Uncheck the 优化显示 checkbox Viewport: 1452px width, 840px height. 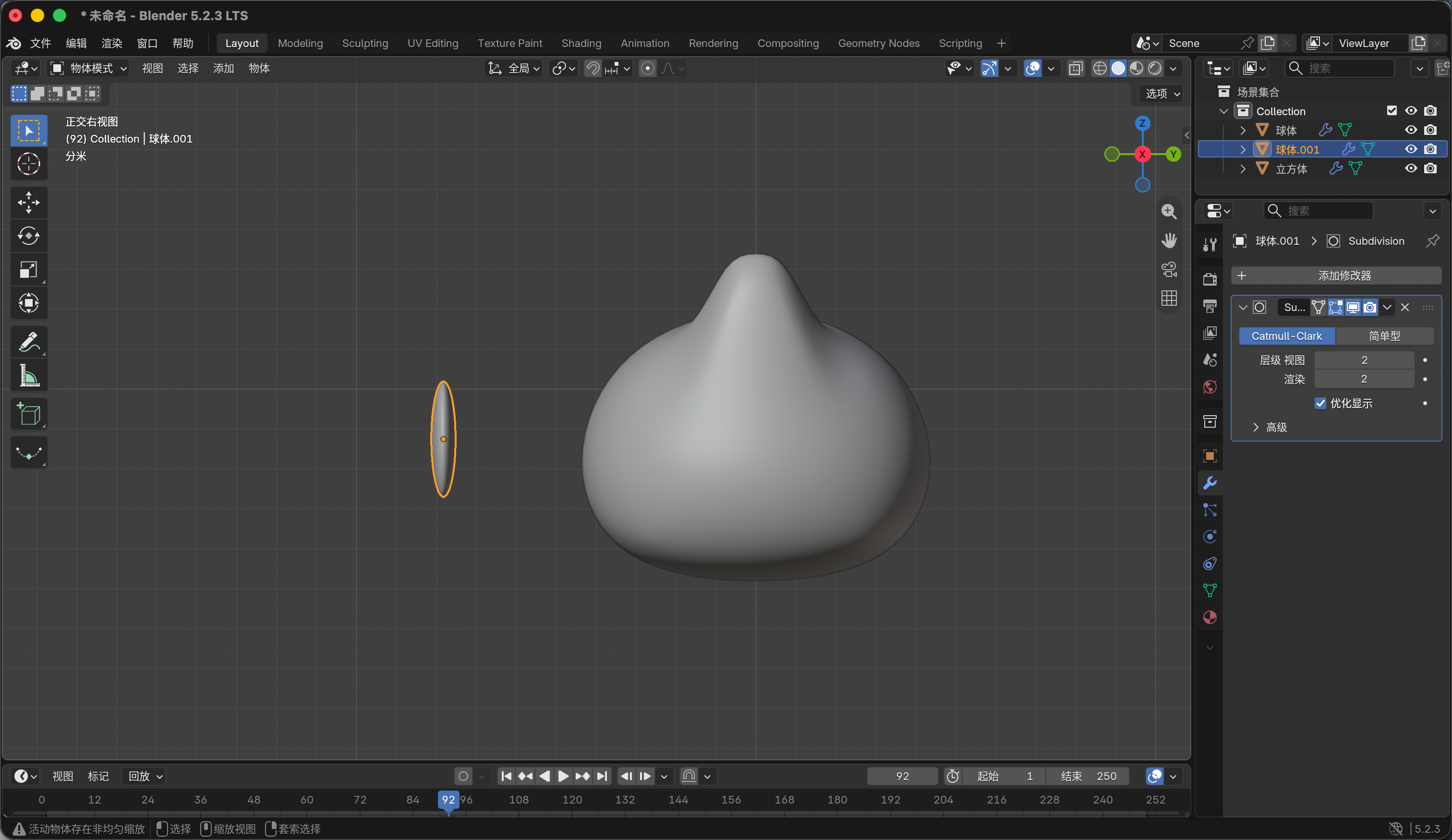(1320, 403)
